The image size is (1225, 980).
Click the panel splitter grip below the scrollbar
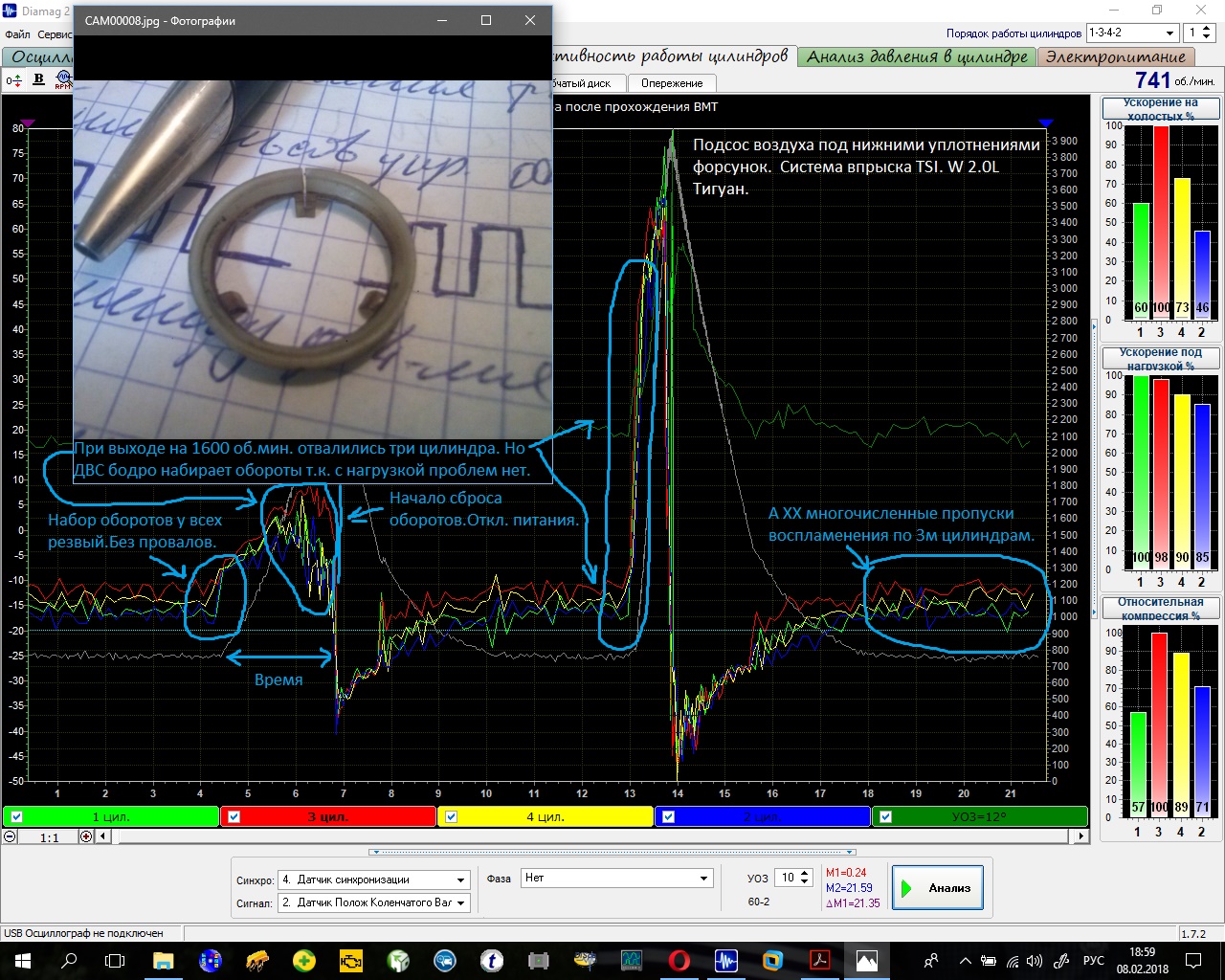coord(612,851)
